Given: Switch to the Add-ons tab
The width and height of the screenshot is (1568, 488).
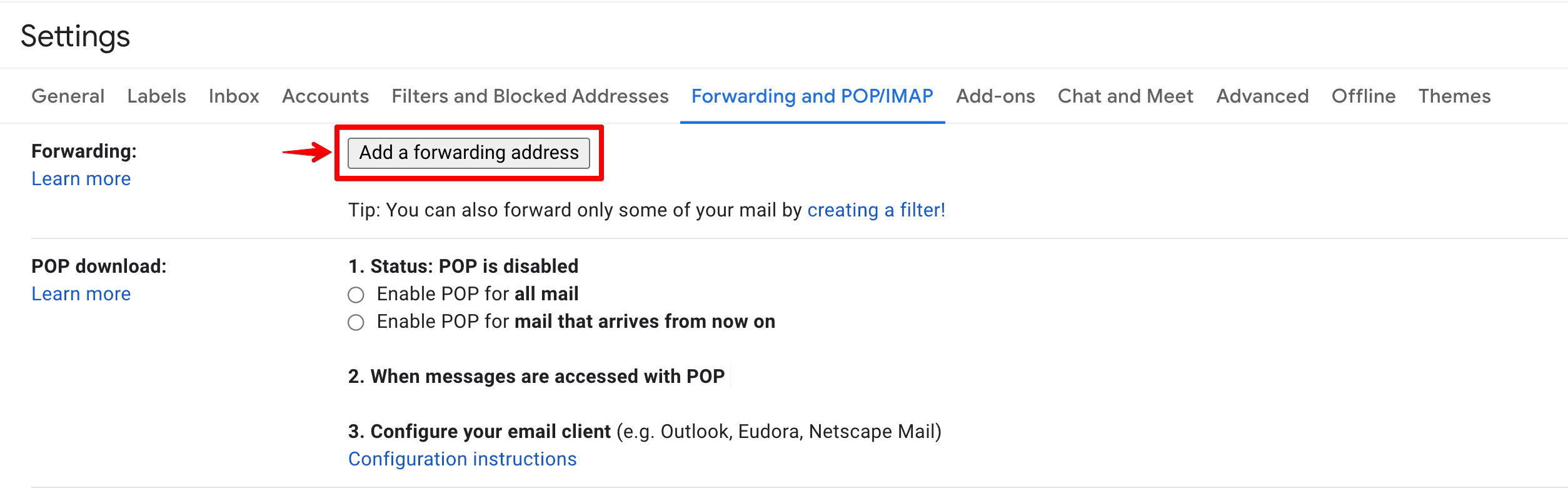Looking at the screenshot, I should [x=995, y=96].
